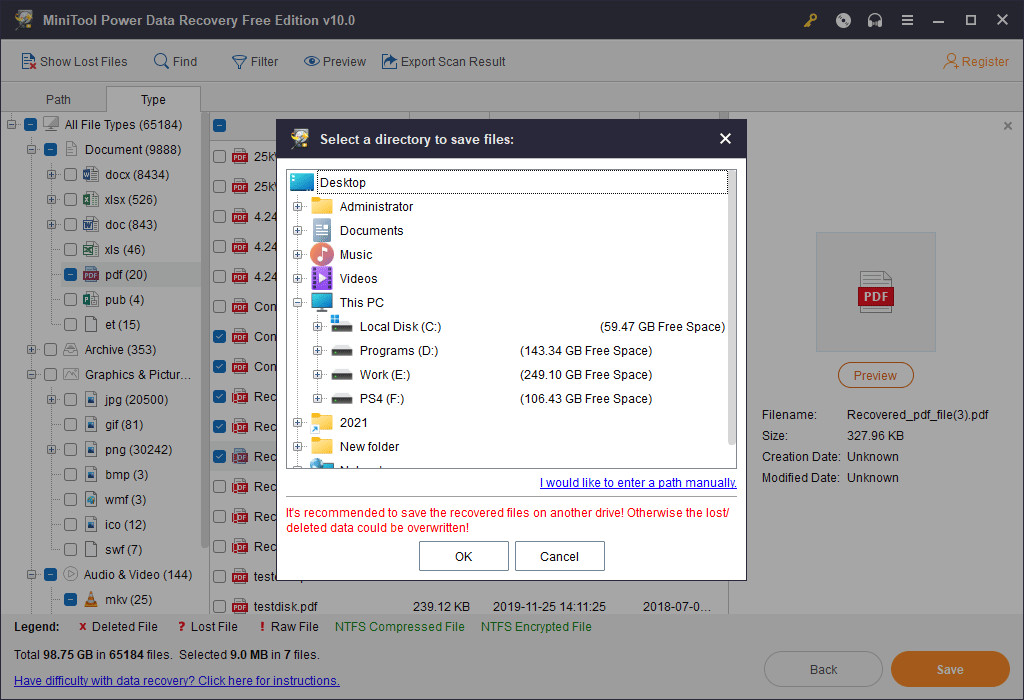Select the ico (12) file type icon
The image size is (1024, 700).
point(91,524)
